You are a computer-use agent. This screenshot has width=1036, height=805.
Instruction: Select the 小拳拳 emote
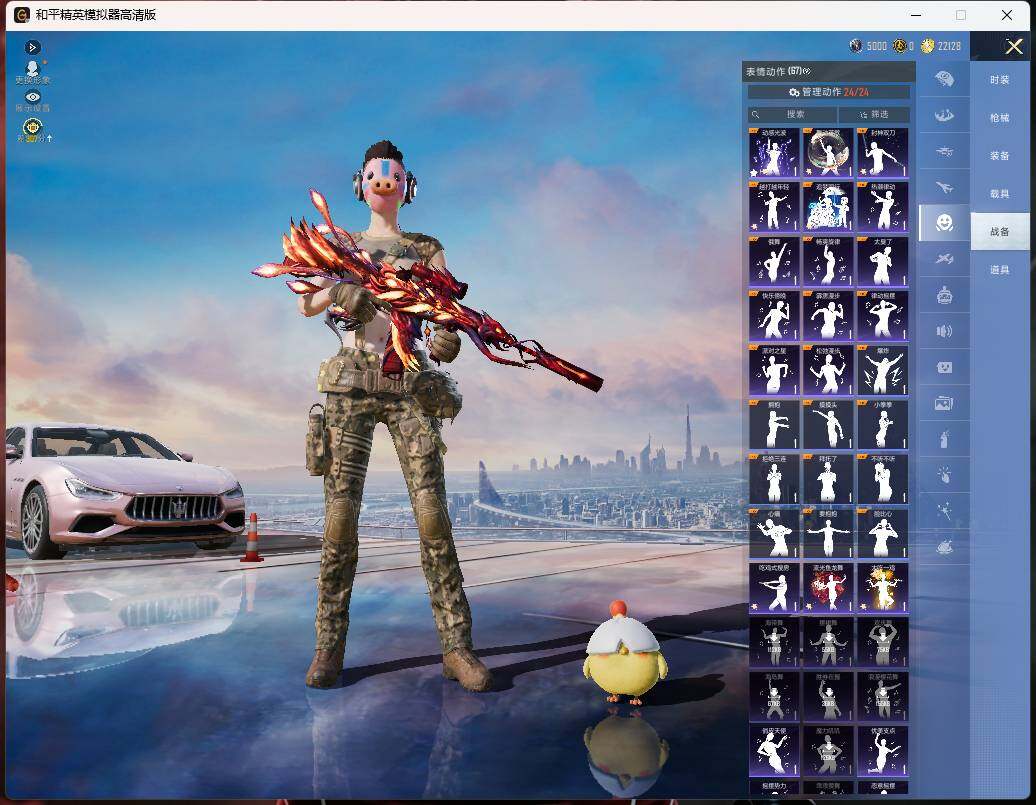tap(882, 424)
